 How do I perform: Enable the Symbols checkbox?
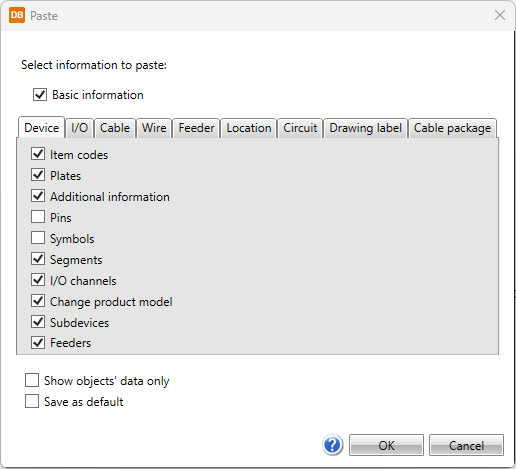point(38,238)
